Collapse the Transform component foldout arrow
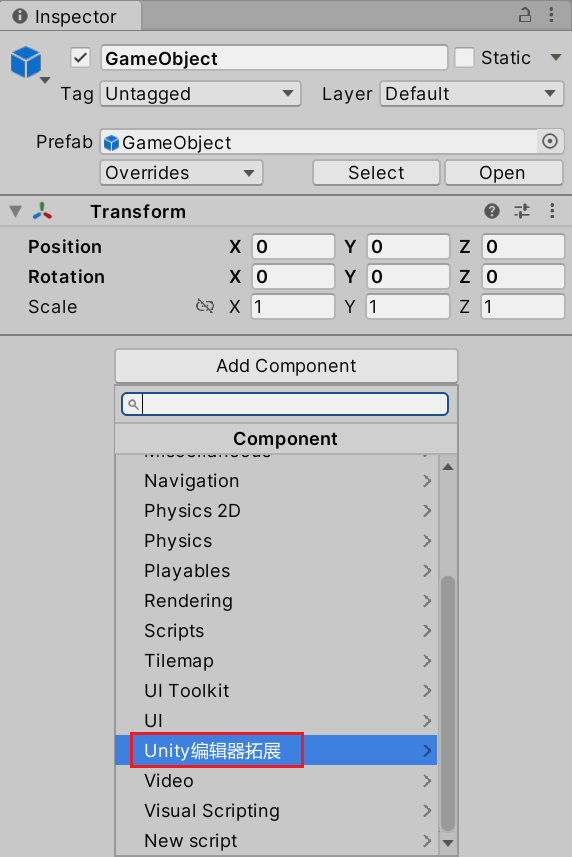The height and width of the screenshot is (857, 572). [15, 211]
